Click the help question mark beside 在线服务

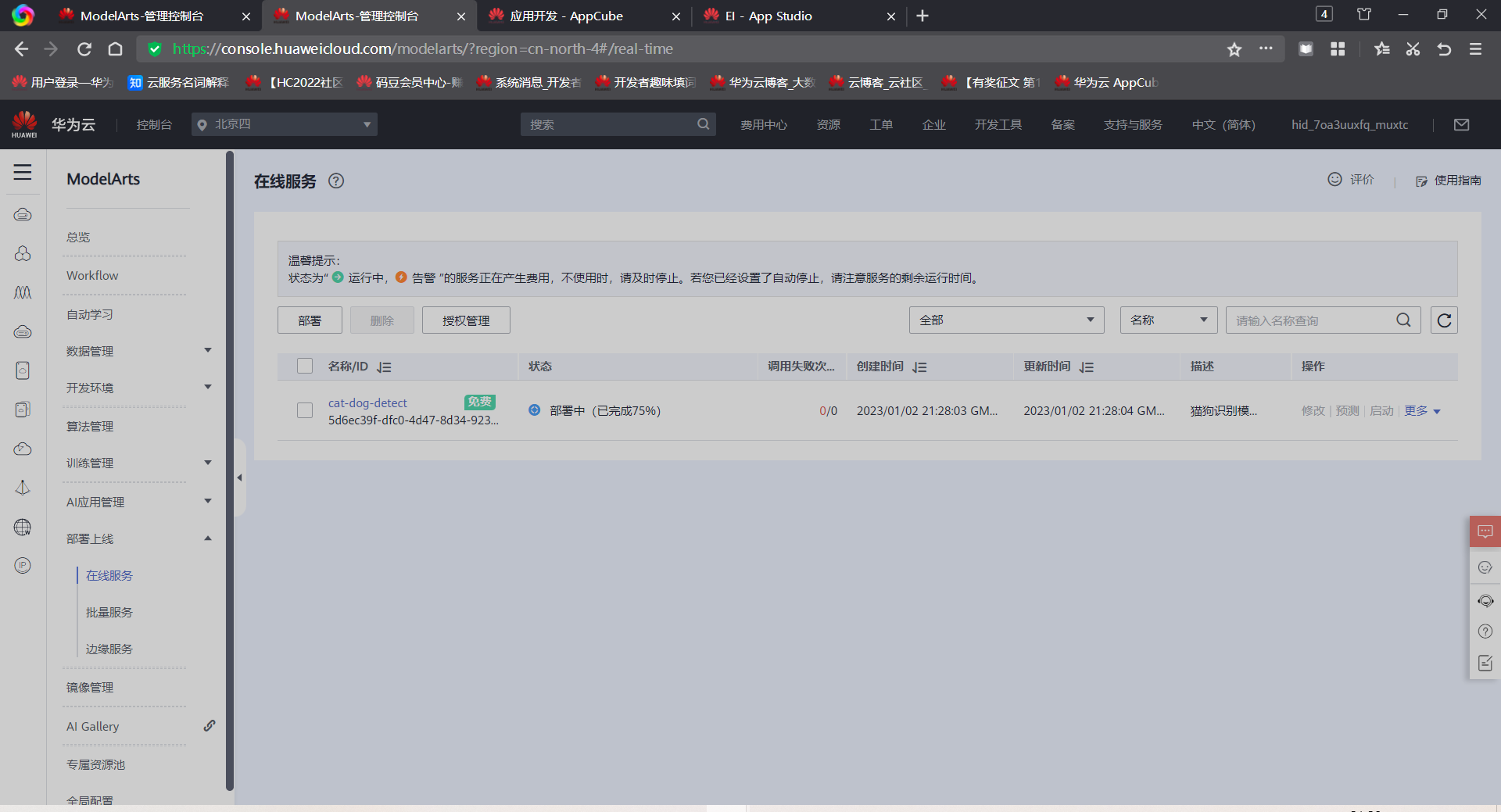click(336, 181)
